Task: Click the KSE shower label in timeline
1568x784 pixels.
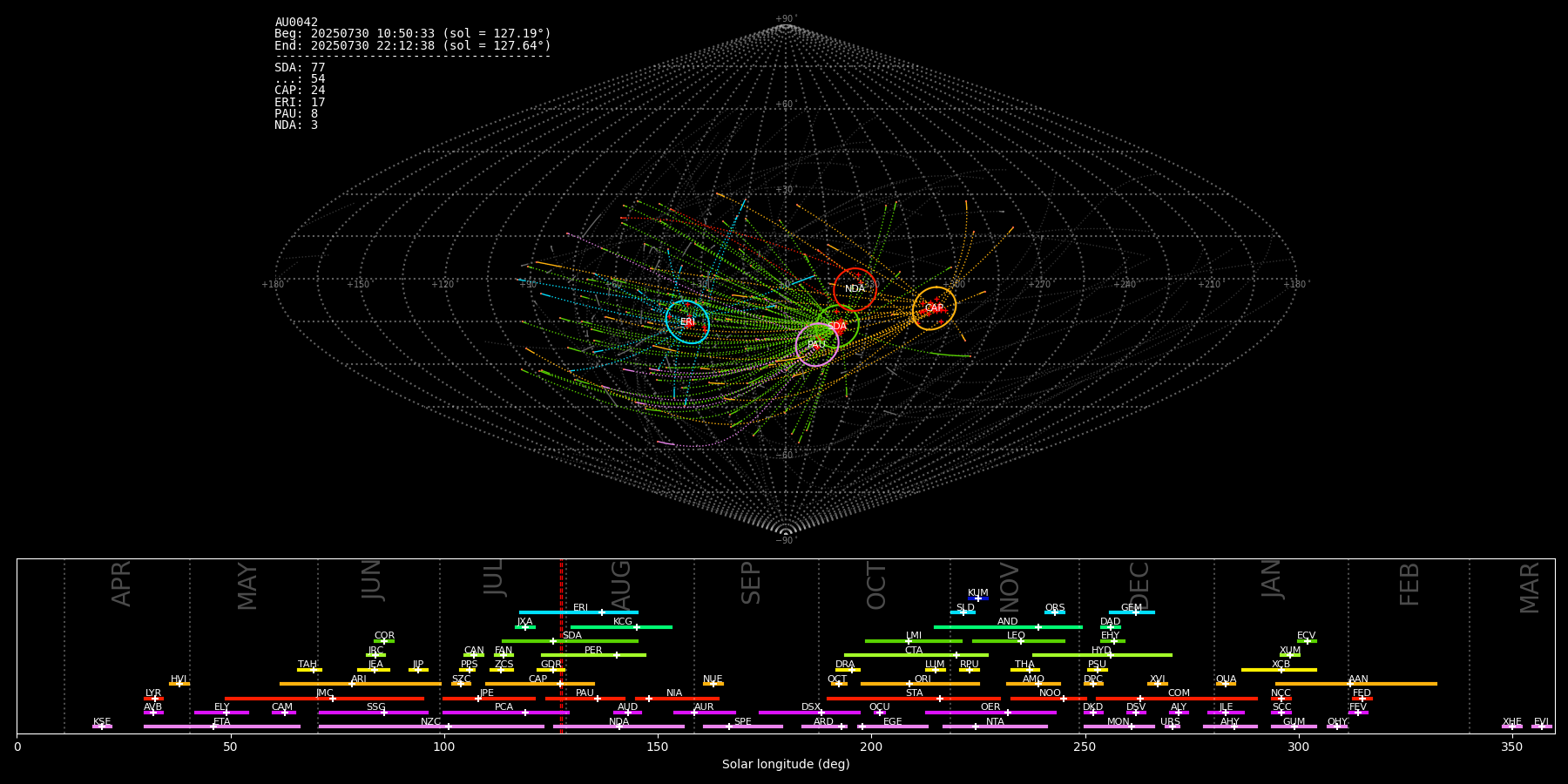Action: tap(102, 721)
